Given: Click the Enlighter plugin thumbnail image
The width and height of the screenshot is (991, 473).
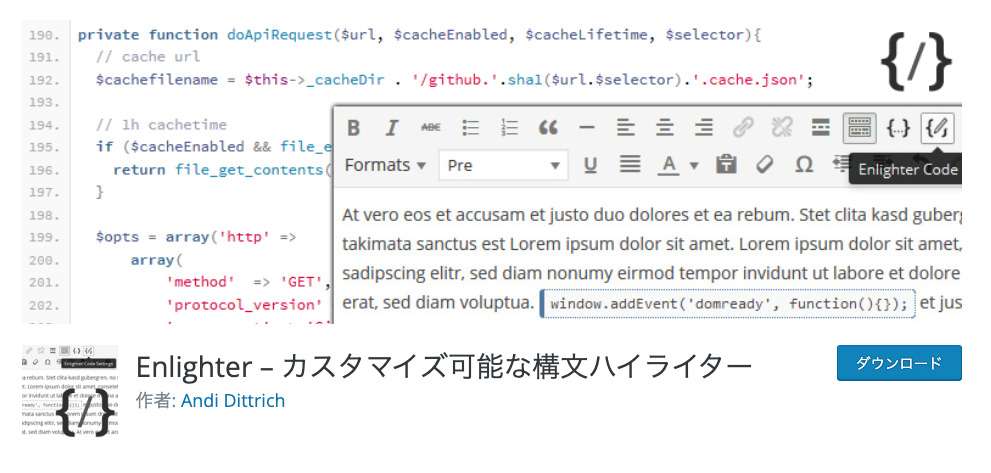Looking at the screenshot, I should point(70,391).
